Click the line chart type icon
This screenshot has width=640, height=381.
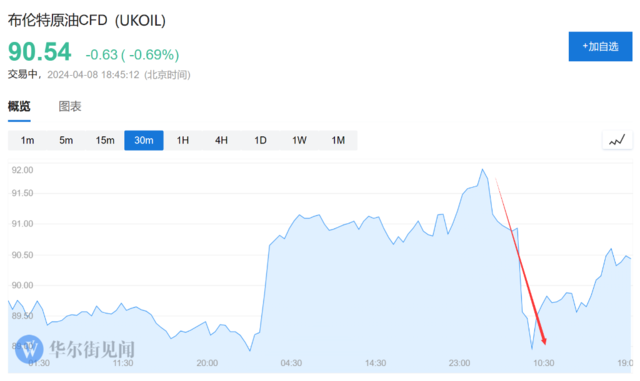(617, 140)
